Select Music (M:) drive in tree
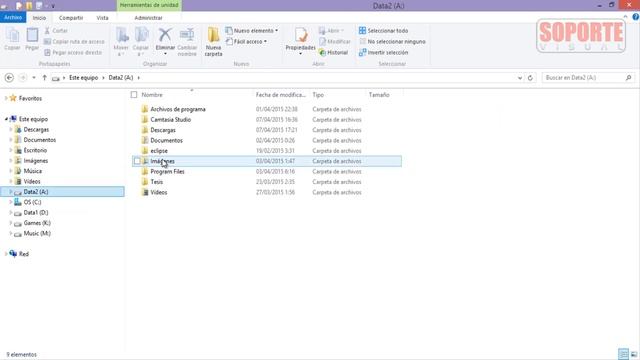The height and width of the screenshot is (360, 640). coord(37,233)
